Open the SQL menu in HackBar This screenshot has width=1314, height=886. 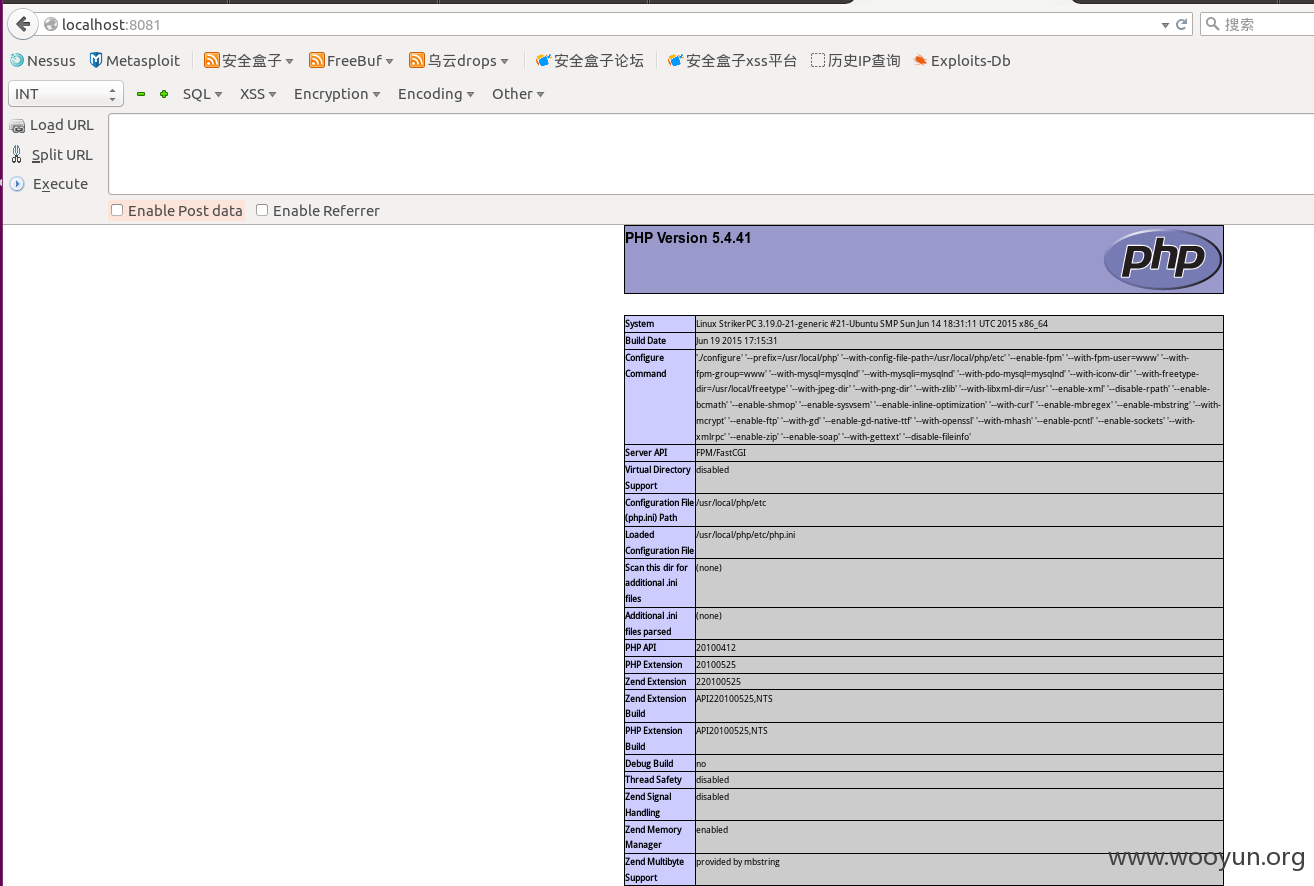[x=202, y=94]
